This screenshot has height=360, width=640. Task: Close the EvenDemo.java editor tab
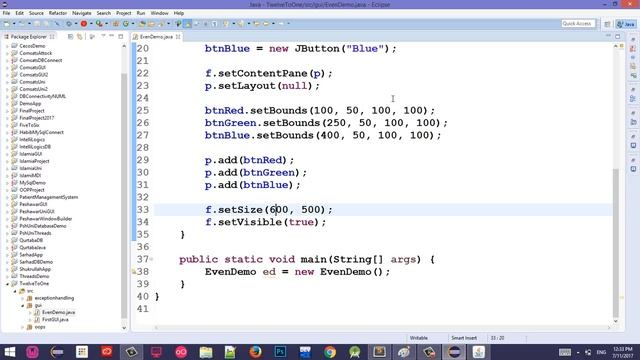click(178, 37)
